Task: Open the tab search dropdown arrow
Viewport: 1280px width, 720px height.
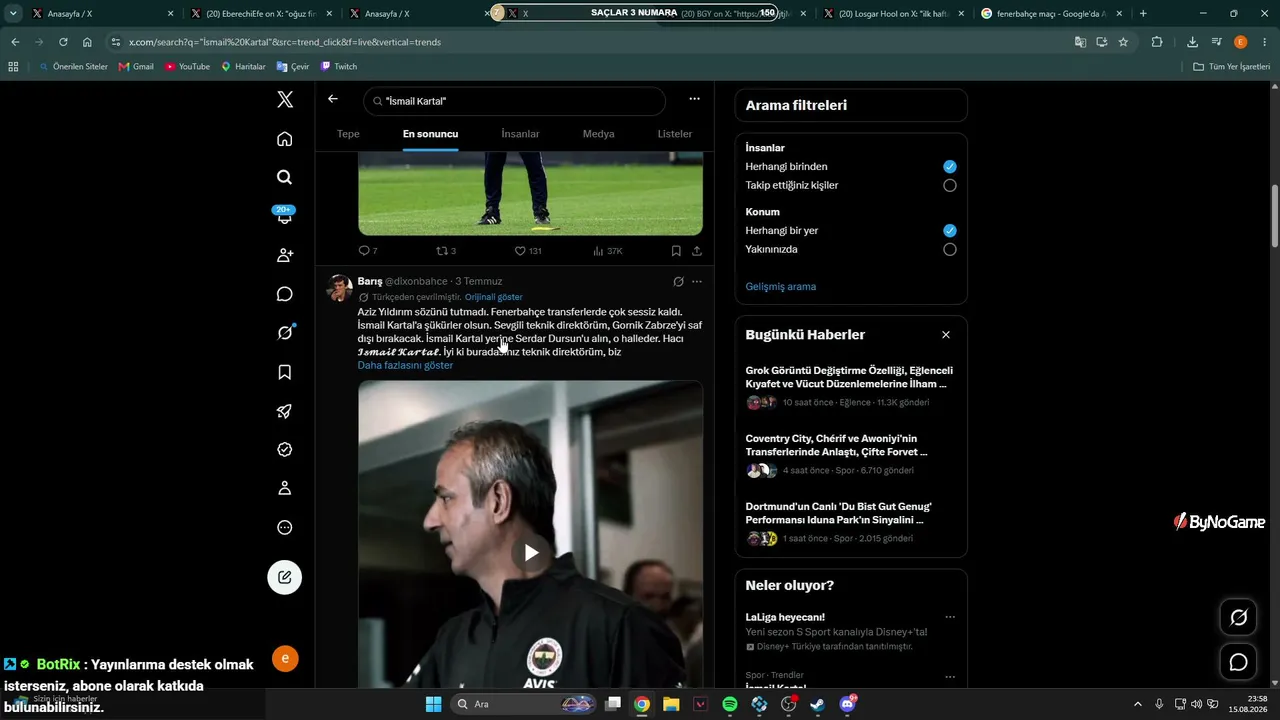Action: pyautogui.click(x=13, y=14)
